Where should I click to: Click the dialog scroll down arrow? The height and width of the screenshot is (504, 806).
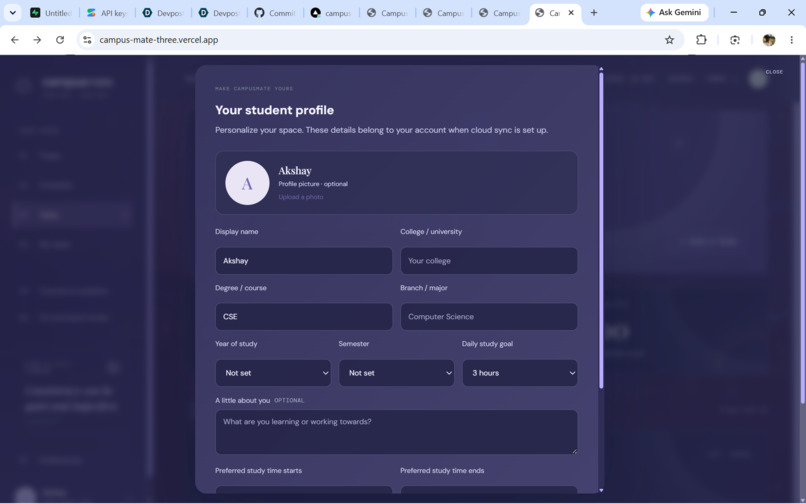click(x=601, y=490)
